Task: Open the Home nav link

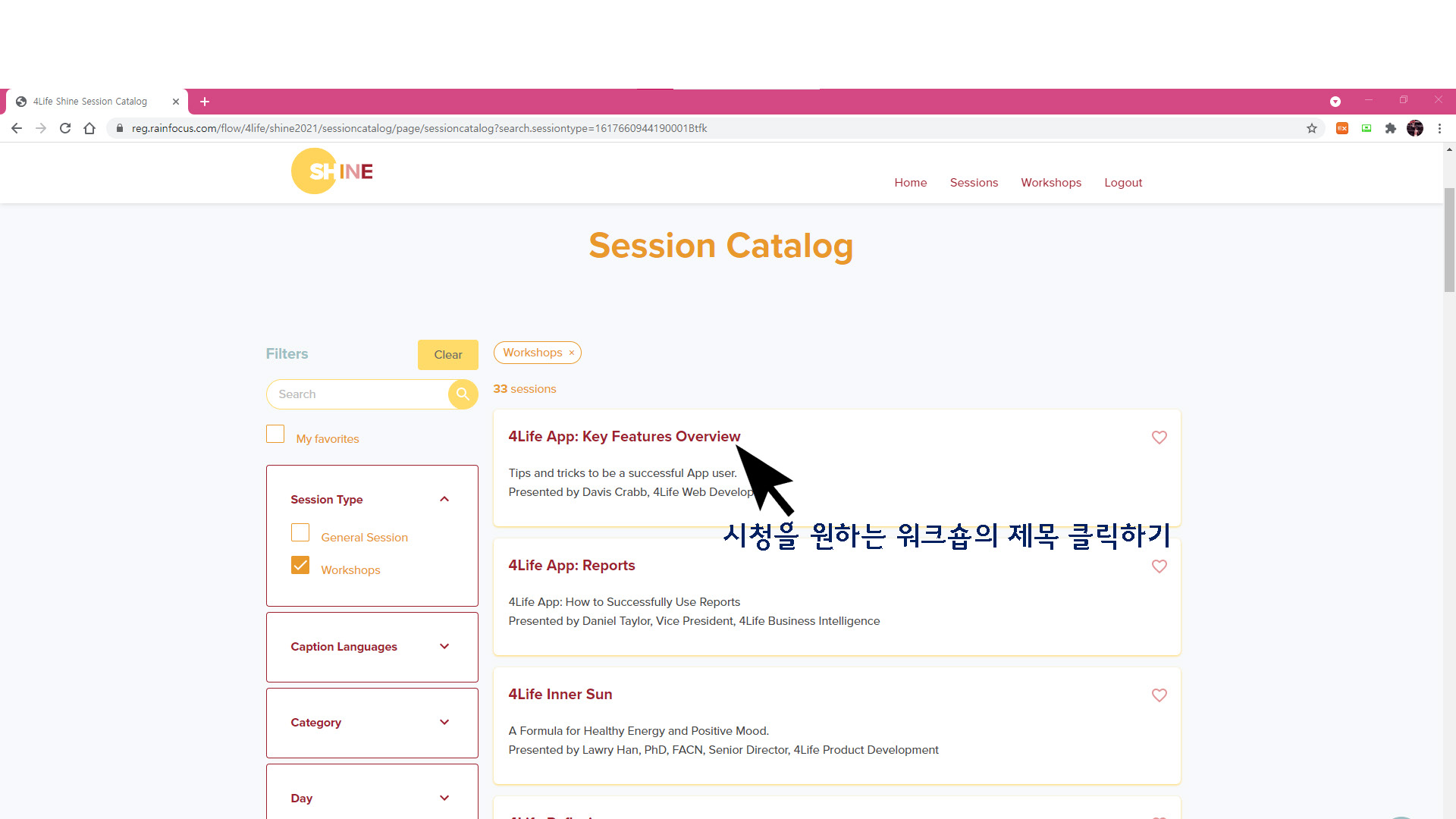Action: tap(910, 183)
